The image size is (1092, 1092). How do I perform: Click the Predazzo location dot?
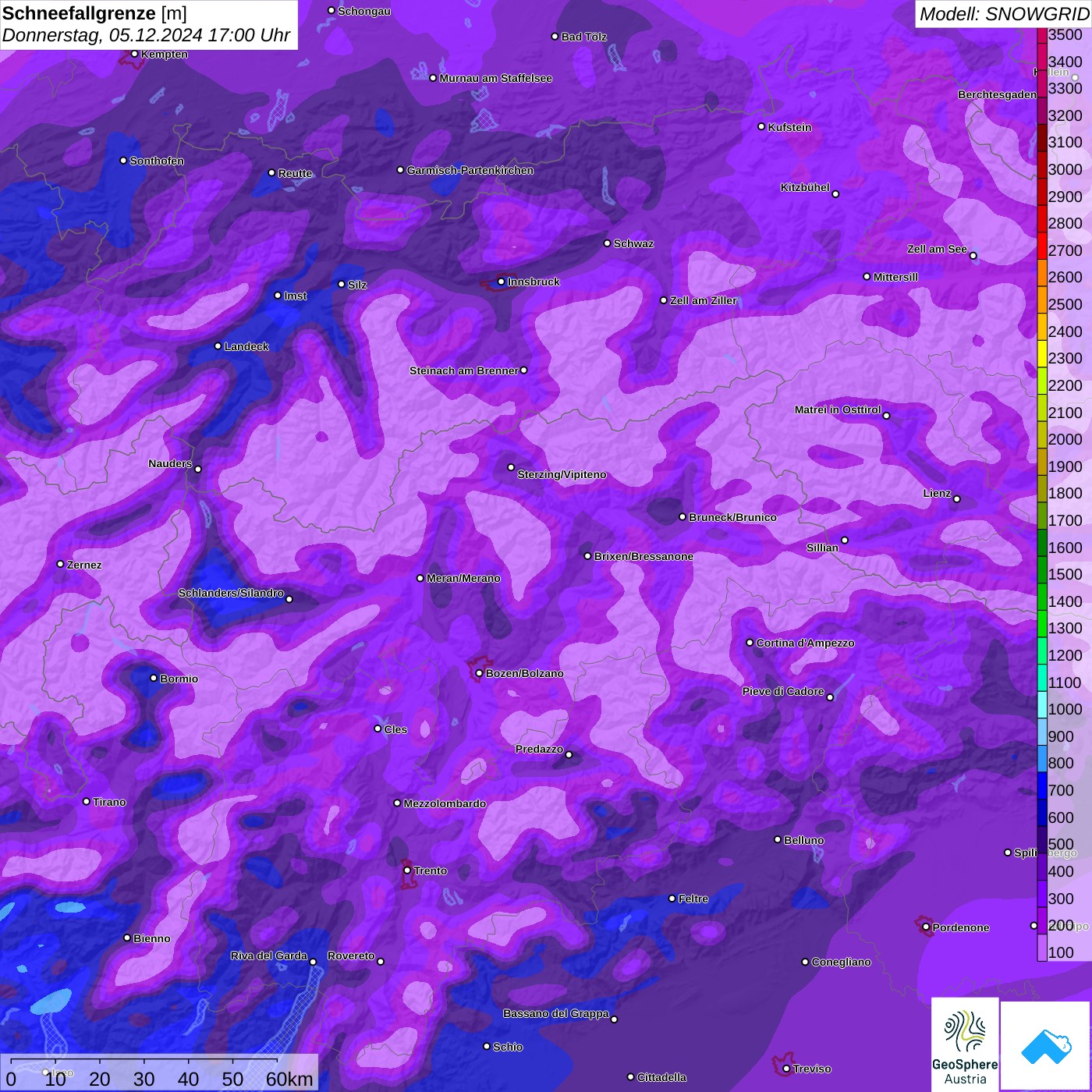[x=569, y=754]
